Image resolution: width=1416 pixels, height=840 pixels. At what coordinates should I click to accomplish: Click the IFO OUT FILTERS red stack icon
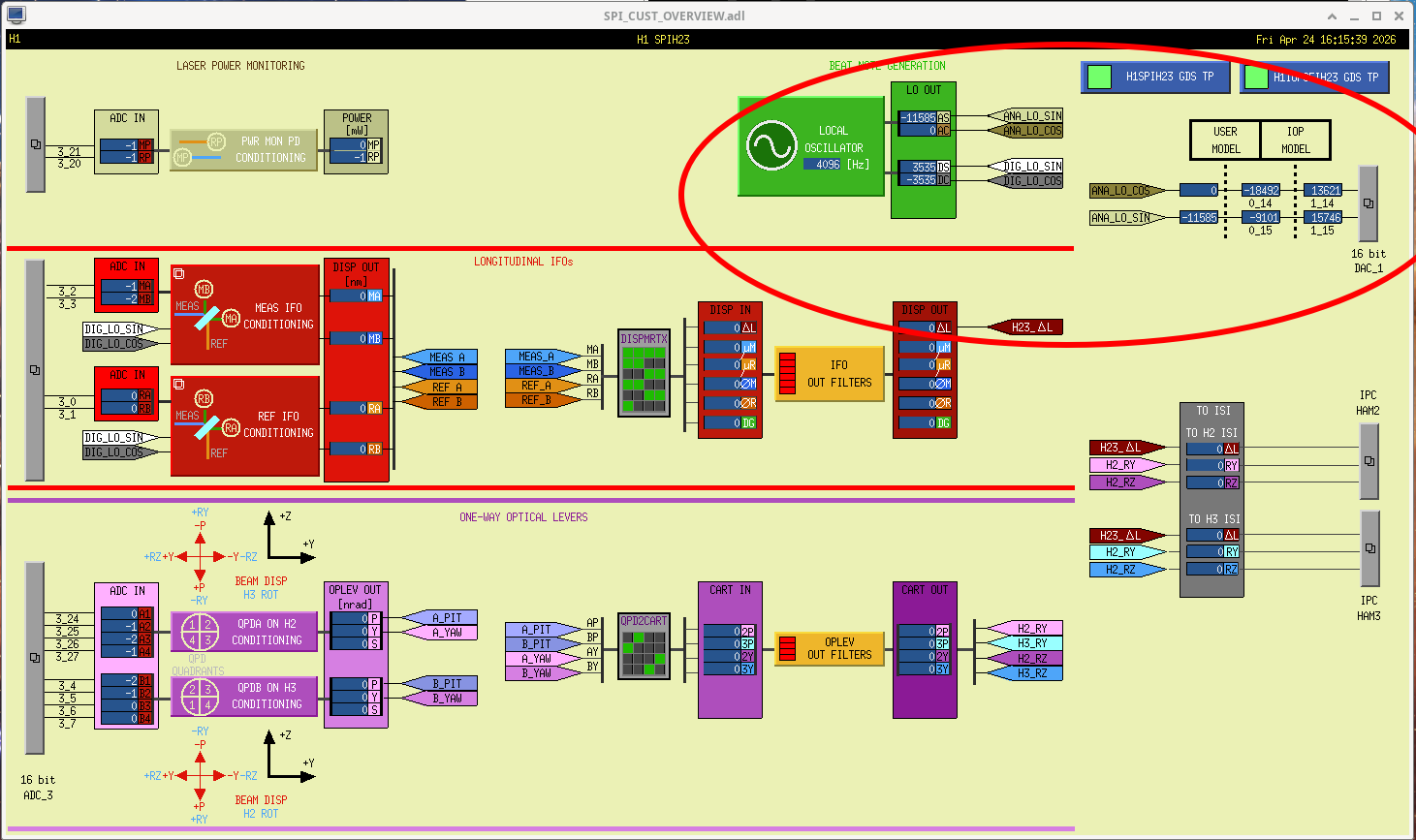pyautogui.click(x=787, y=373)
